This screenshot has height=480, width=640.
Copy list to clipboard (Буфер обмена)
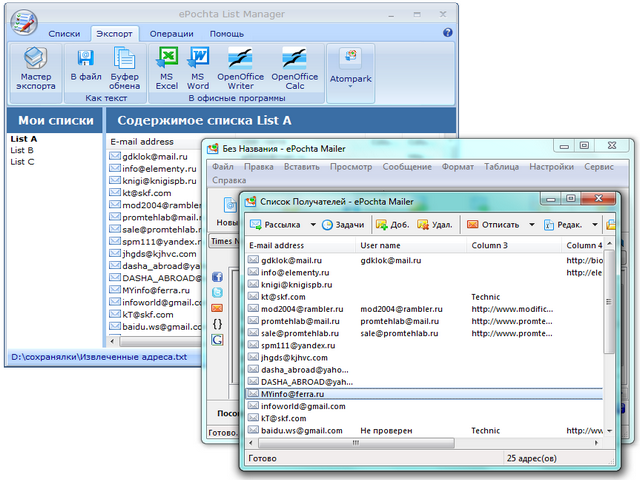click(124, 69)
